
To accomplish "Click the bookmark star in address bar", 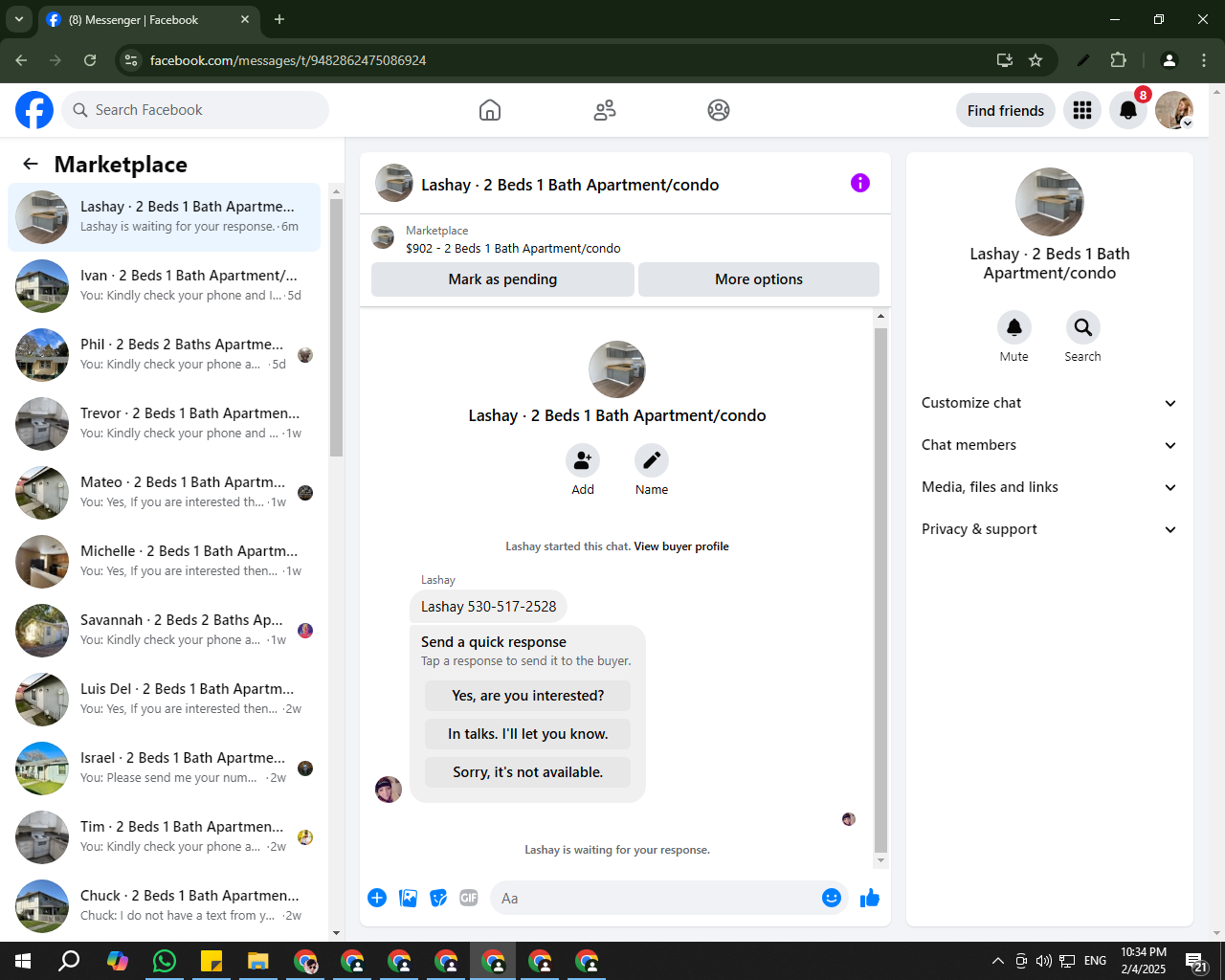I will (1036, 60).
